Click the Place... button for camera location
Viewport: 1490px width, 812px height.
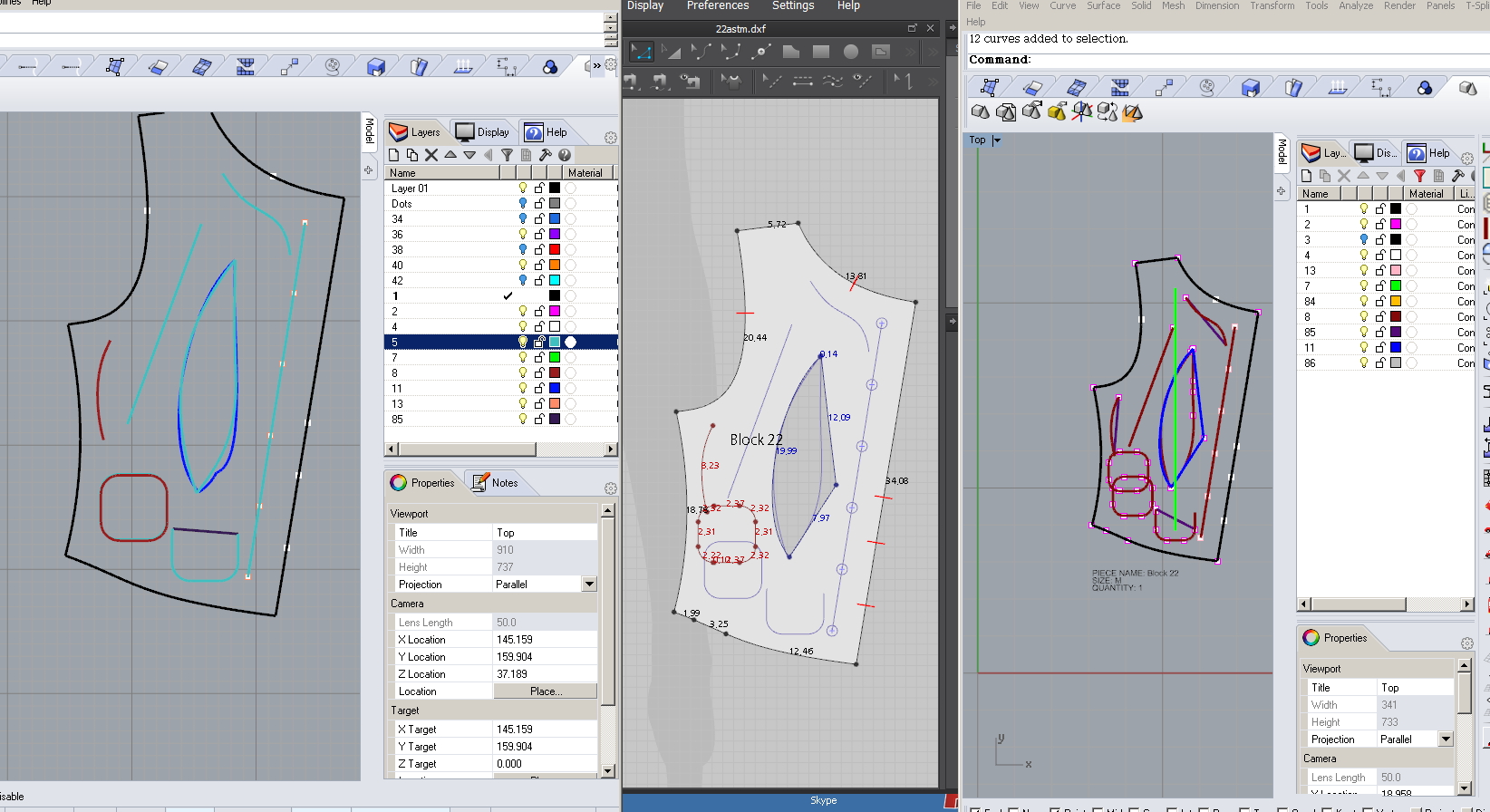546,691
